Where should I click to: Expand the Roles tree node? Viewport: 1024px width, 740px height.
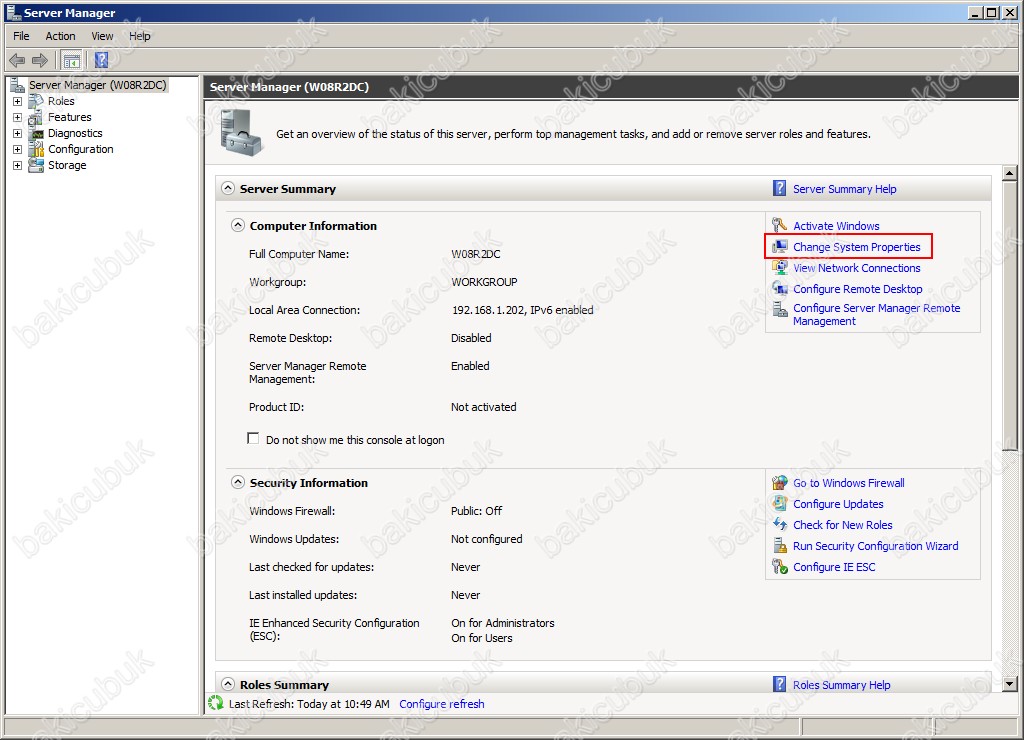pos(18,101)
